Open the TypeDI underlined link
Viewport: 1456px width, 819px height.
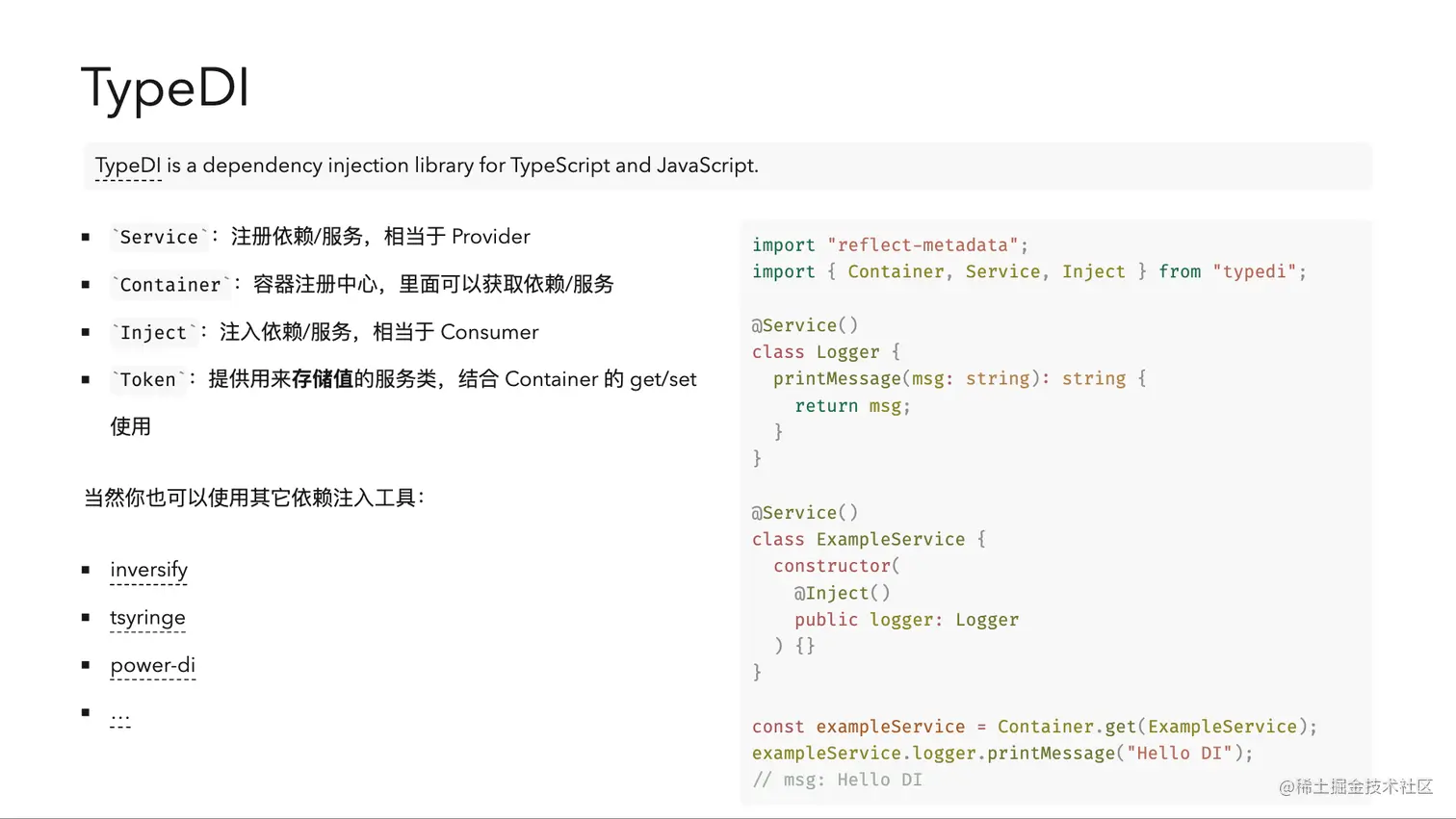point(128,166)
